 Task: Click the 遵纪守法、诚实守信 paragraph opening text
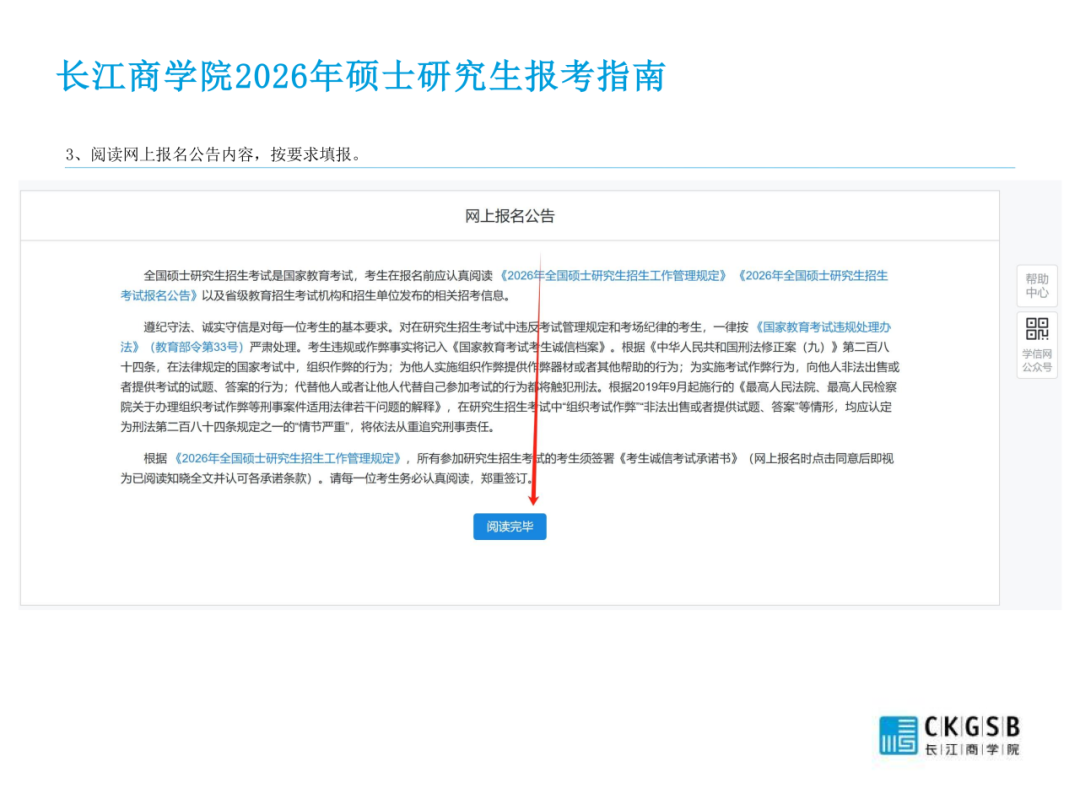tap(190, 327)
